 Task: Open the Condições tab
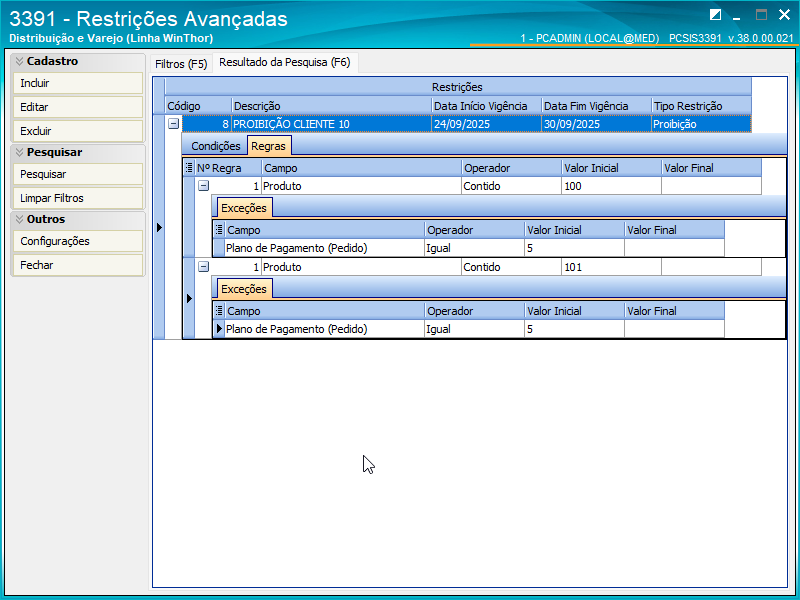215,146
